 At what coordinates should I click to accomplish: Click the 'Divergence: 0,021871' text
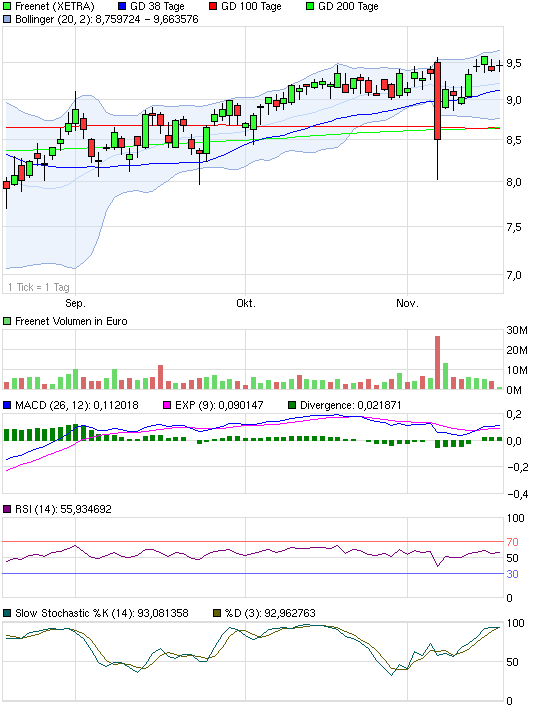[351, 405]
